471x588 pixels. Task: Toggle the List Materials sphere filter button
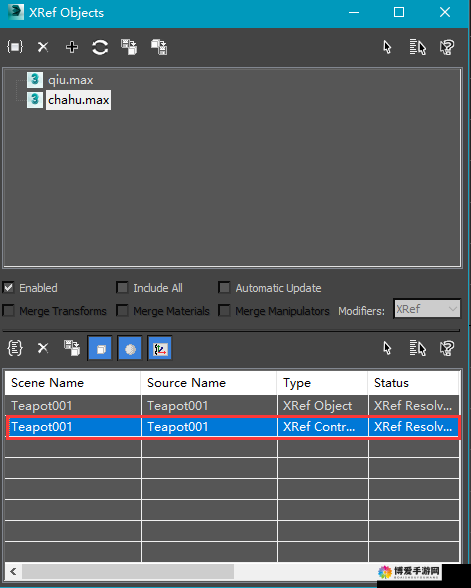pos(130,348)
